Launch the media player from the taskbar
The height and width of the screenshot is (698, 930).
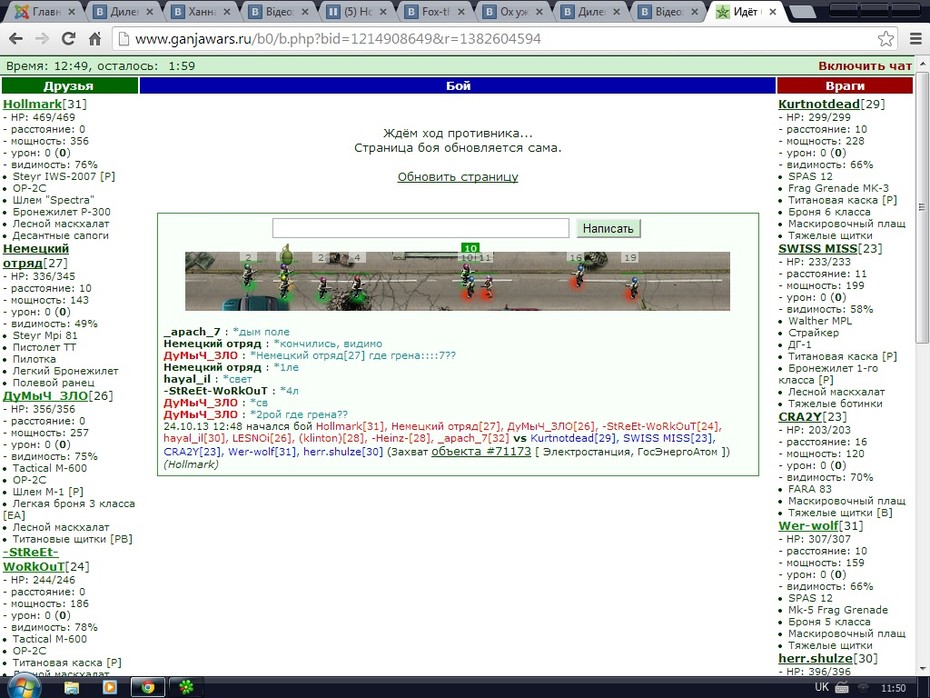pyautogui.click(x=110, y=687)
